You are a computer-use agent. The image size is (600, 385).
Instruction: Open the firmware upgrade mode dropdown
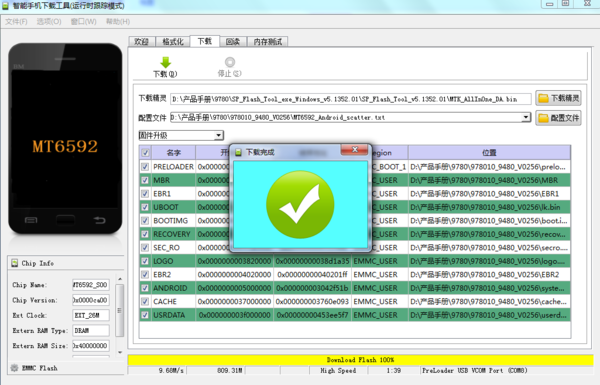click(218, 135)
